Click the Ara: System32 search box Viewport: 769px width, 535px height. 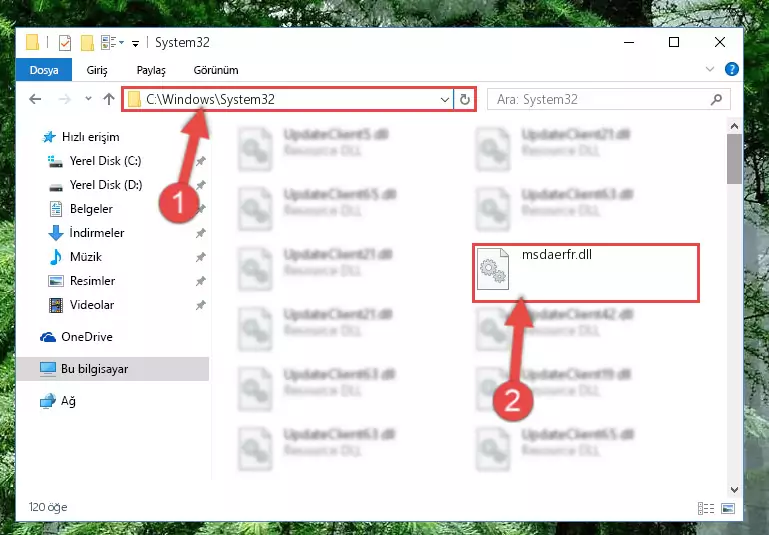point(609,100)
